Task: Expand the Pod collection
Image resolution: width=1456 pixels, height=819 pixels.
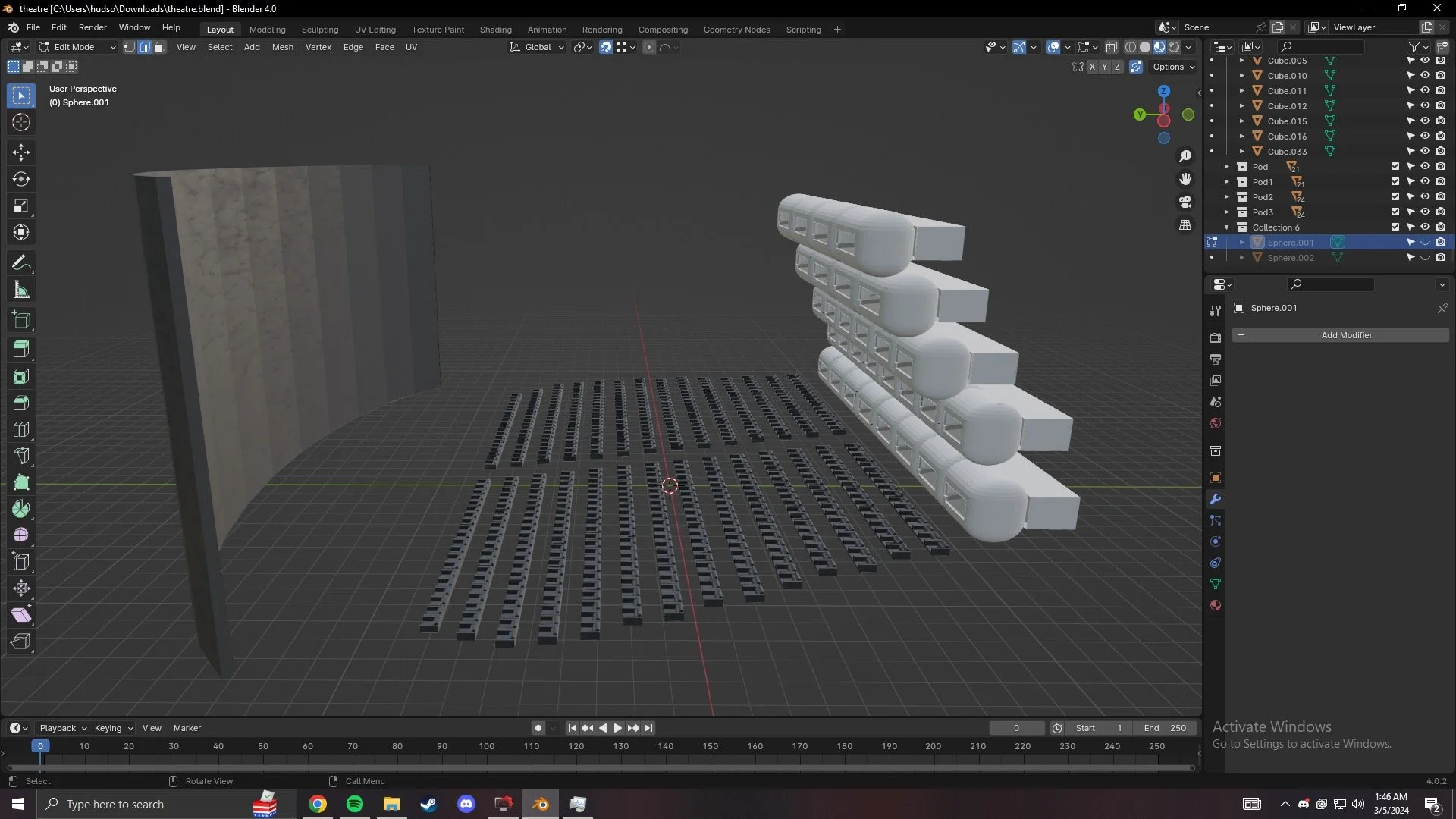Action: tap(1226, 167)
